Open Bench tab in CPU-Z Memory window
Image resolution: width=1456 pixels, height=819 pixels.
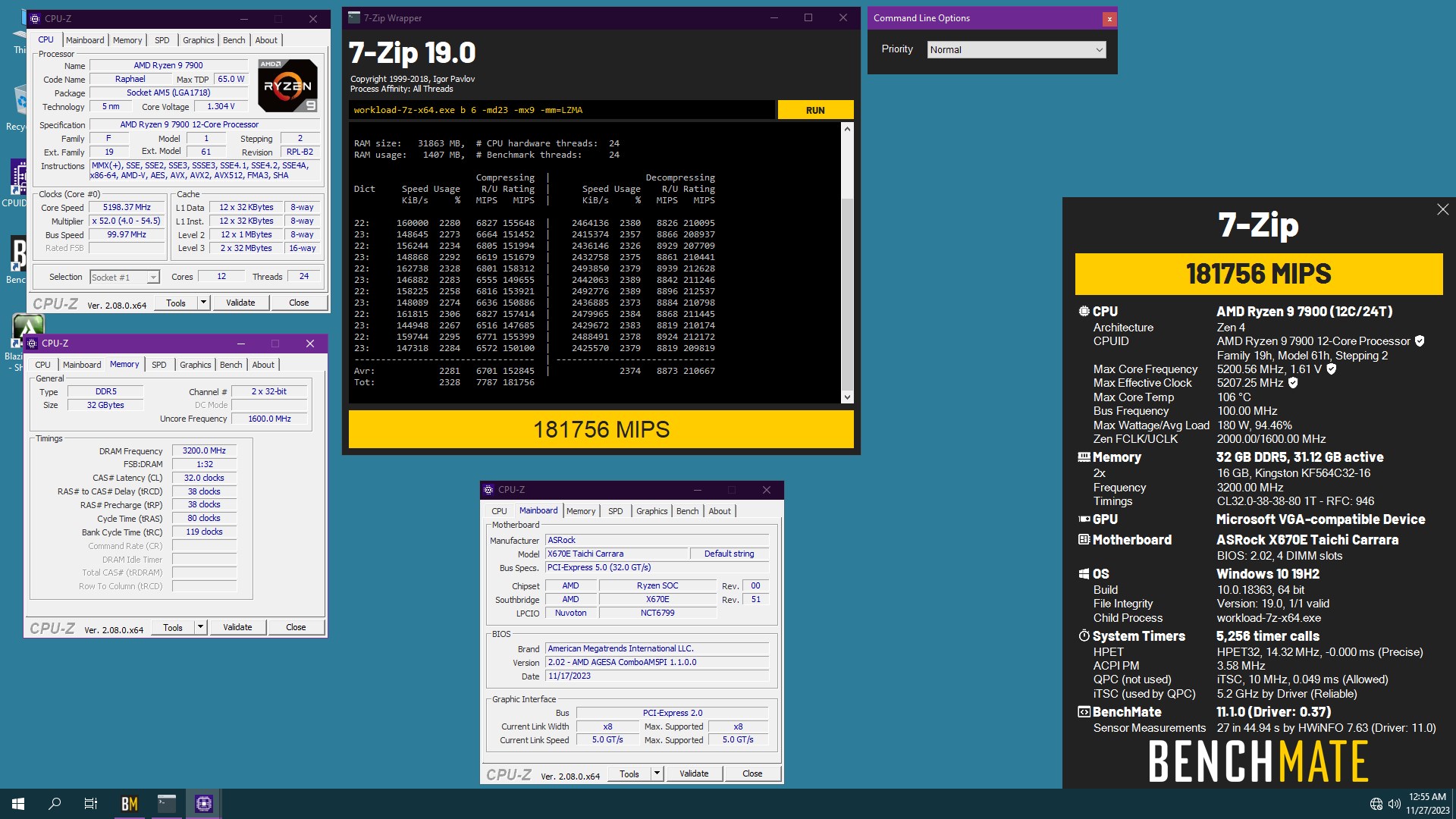pyautogui.click(x=231, y=365)
